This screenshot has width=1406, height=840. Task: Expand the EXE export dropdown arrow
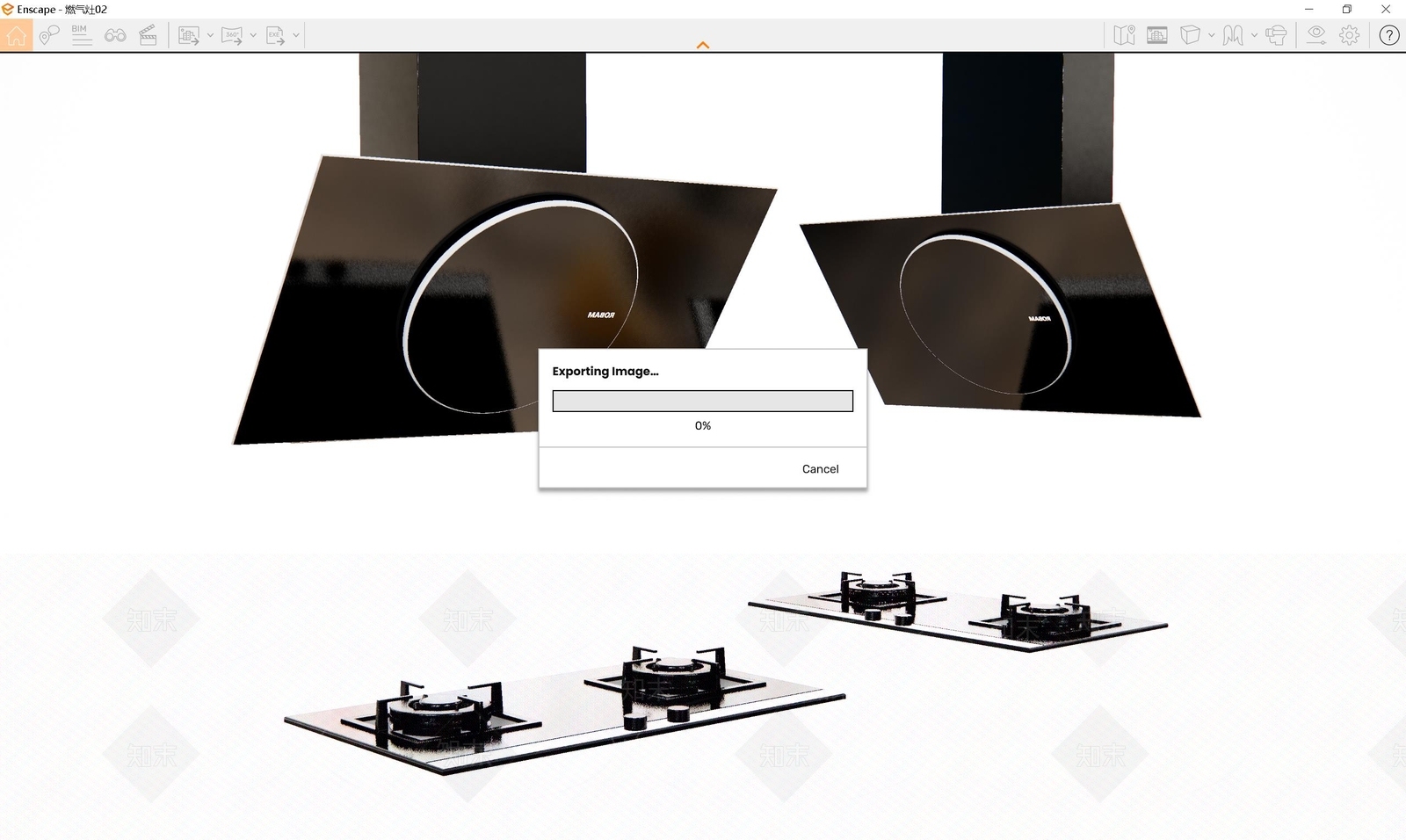click(296, 35)
